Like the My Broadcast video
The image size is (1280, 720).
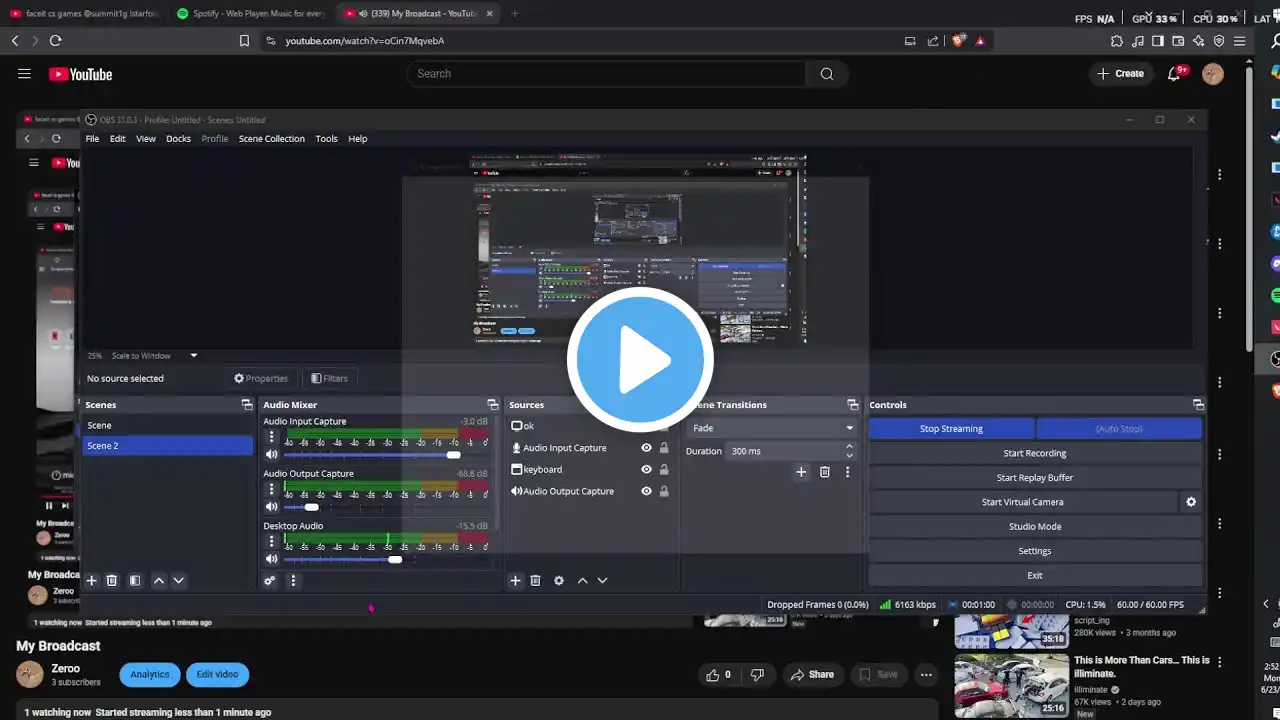click(718, 675)
